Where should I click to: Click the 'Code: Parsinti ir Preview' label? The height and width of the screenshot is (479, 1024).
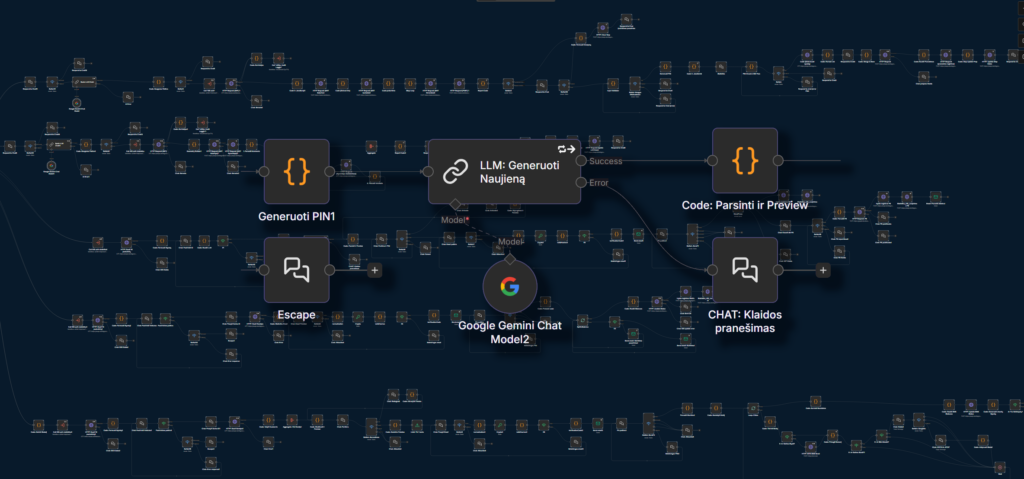745,205
